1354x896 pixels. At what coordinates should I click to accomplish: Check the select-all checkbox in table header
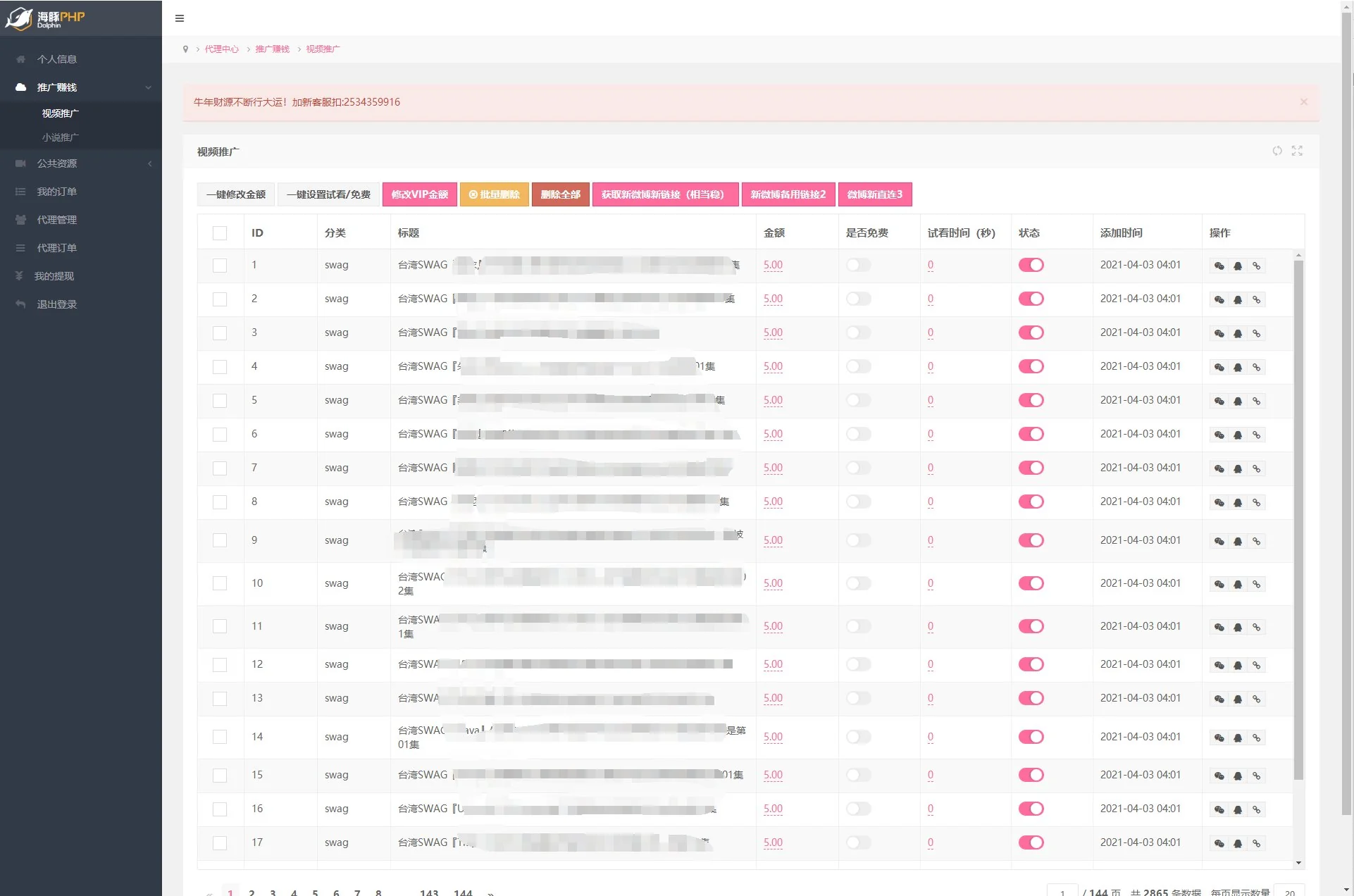pyautogui.click(x=220, y=233)
